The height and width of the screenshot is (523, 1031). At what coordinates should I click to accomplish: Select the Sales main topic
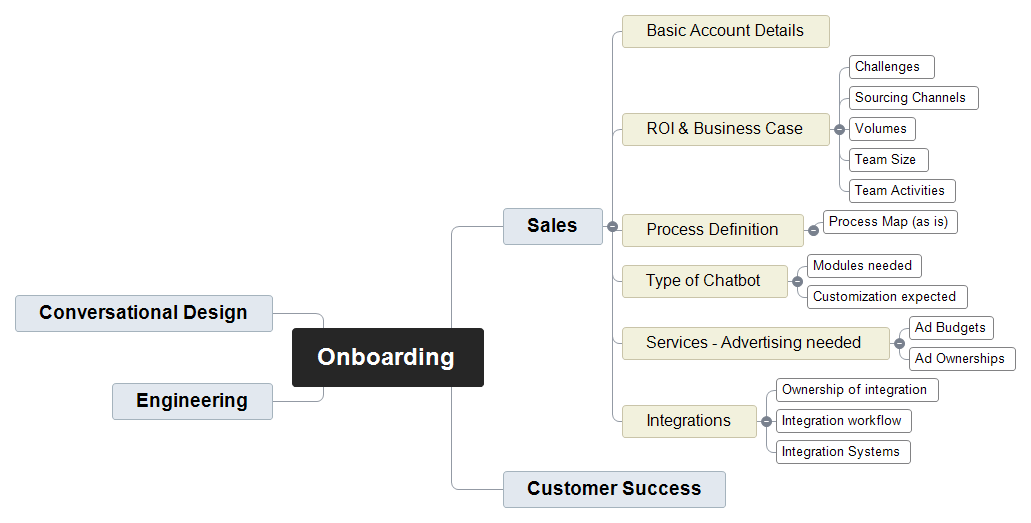coord(552,226)
